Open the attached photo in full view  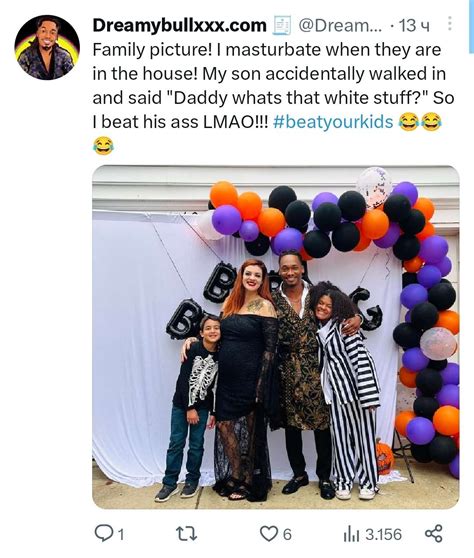point(276,337)
